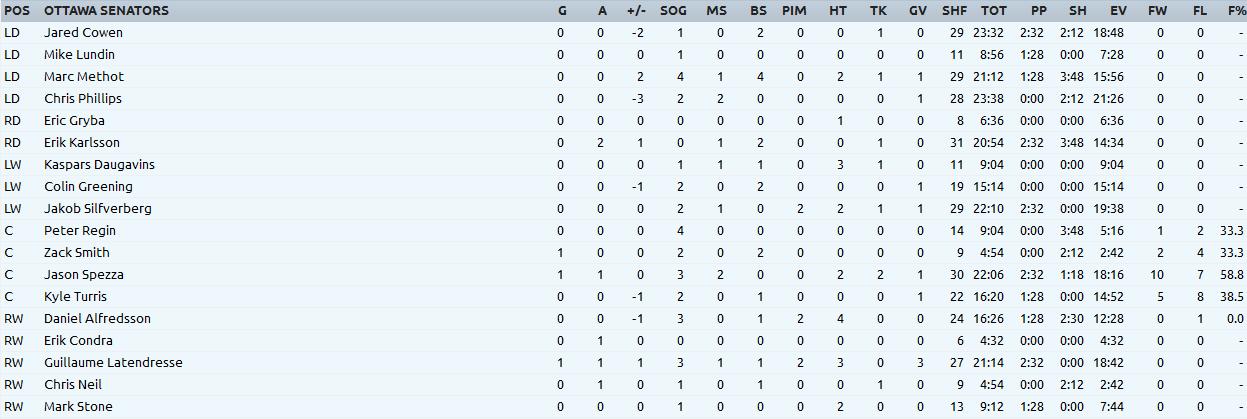Screen dimensions: 1247x419
Task: Sort by the G goals column header
Action: point(562,10)
